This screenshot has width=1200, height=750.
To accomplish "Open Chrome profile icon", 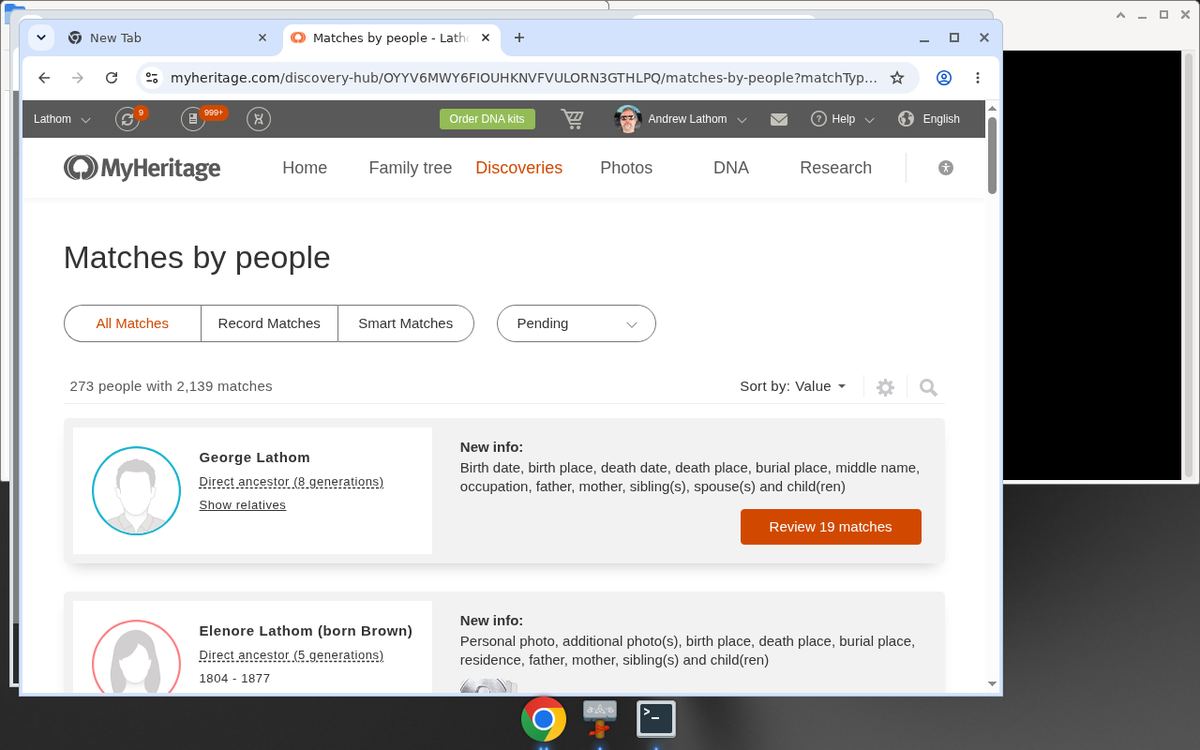I will [944, 77].
